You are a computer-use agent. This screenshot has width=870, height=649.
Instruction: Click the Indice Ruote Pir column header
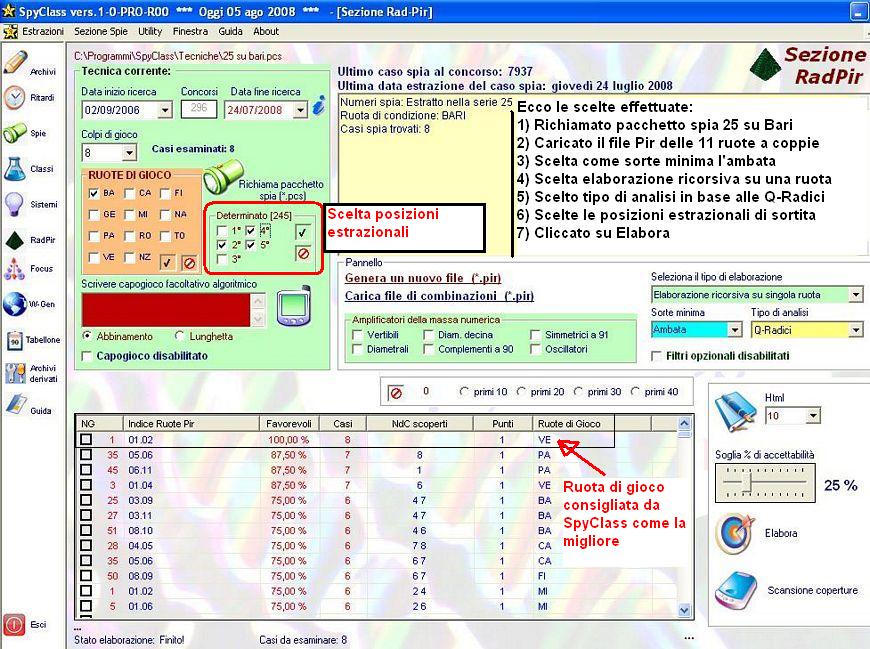(191, 424)
